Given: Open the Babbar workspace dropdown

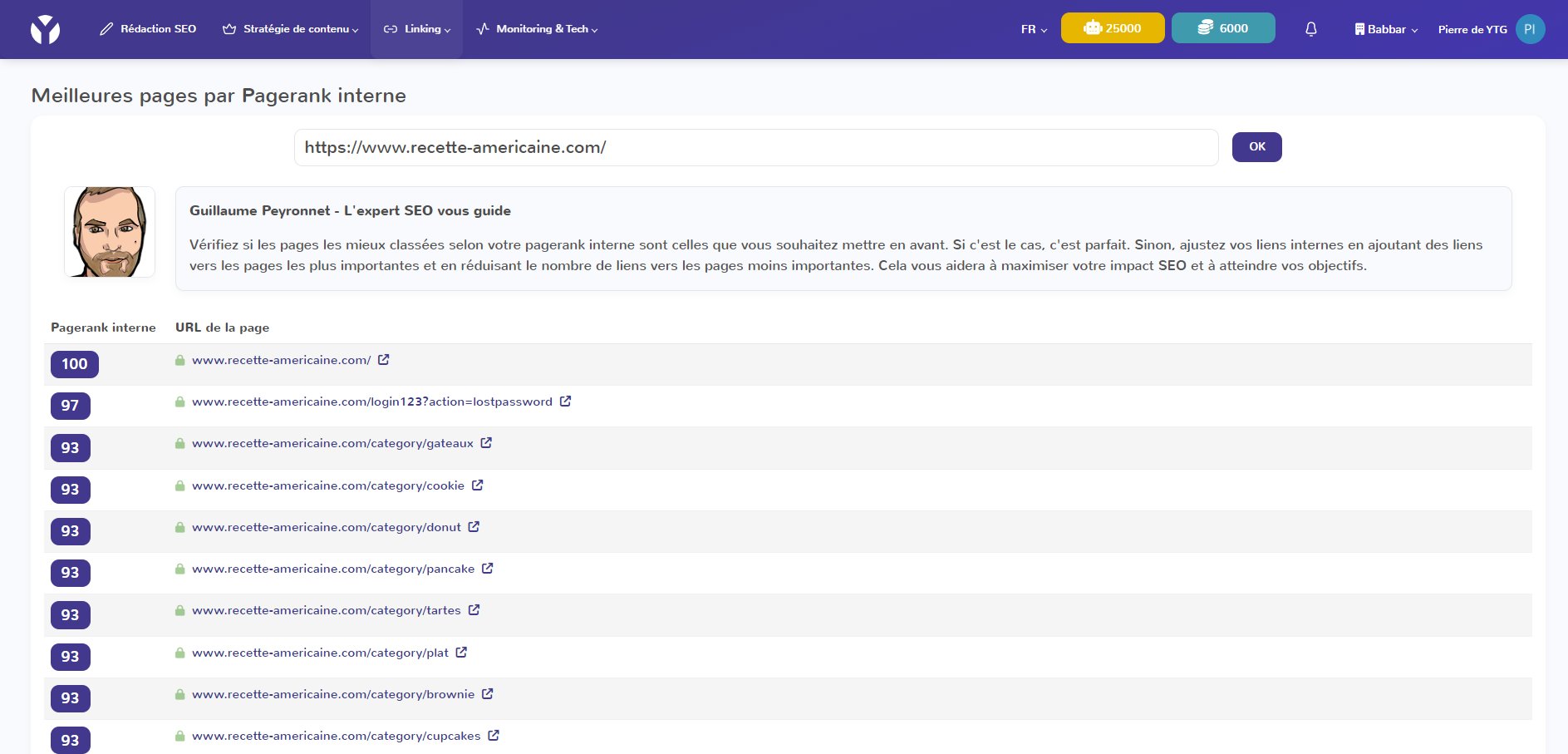Looking at the screenshot, I should pos(1386,29).
